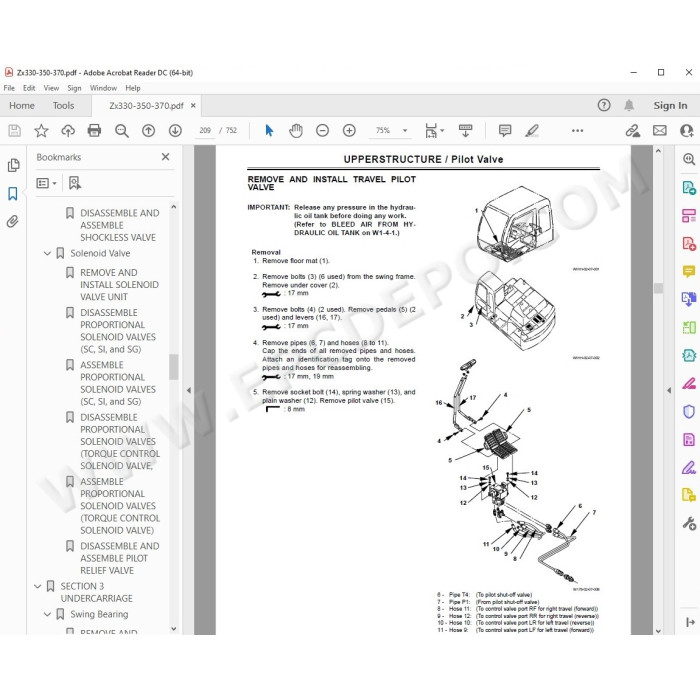Go to next page arrow
This screenshot has width=700, height=700.
(x=175, y=130)
